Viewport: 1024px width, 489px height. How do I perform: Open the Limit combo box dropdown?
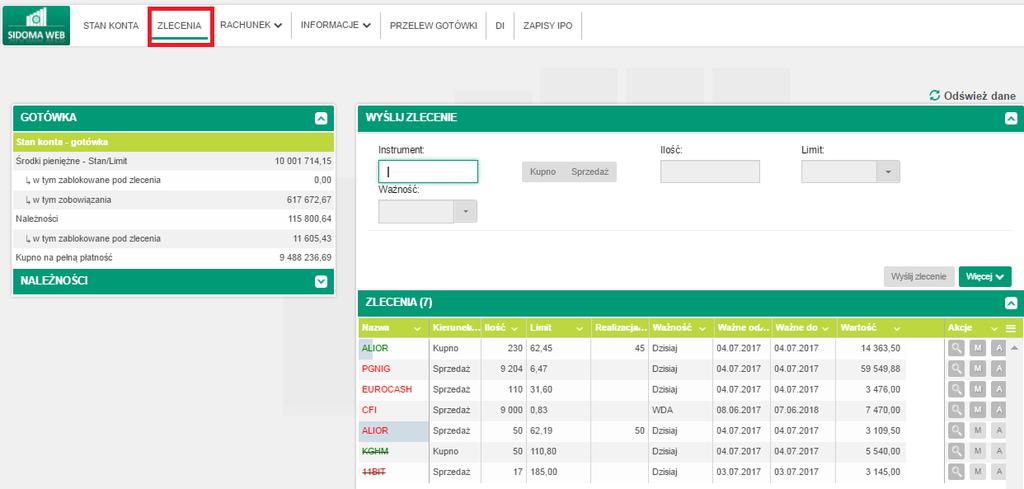(888, 172)
